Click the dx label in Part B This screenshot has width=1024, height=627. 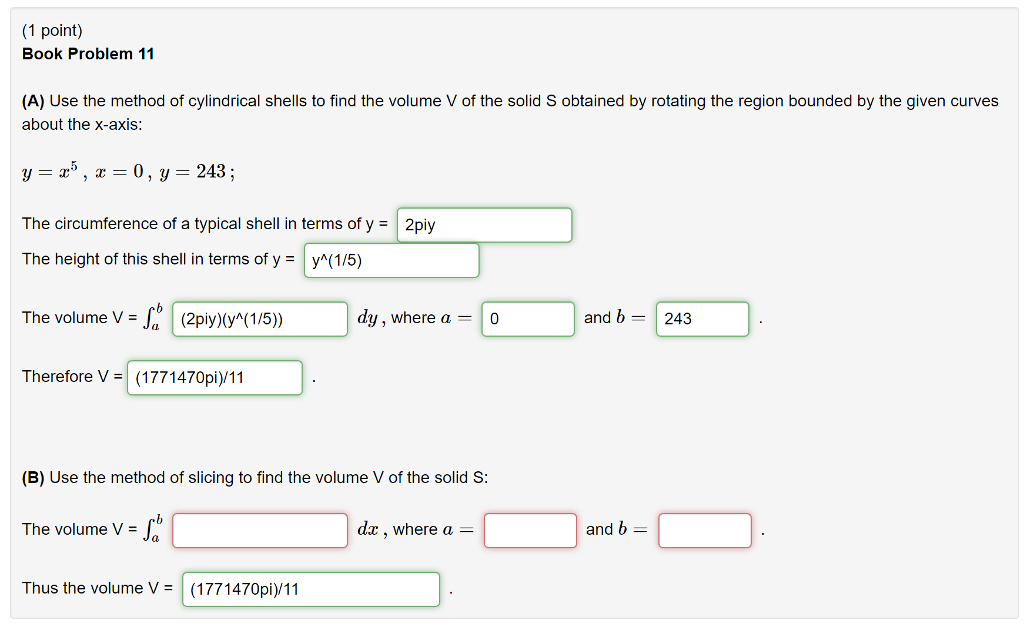370,529
